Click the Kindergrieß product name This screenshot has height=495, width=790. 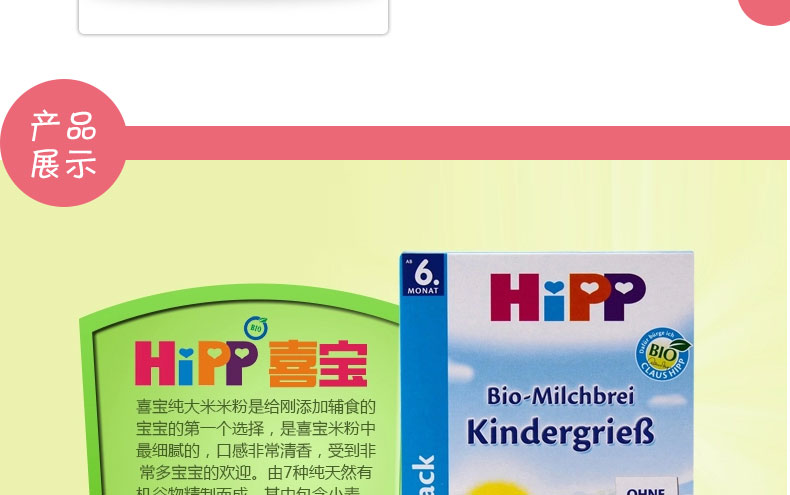coord(560,432)
